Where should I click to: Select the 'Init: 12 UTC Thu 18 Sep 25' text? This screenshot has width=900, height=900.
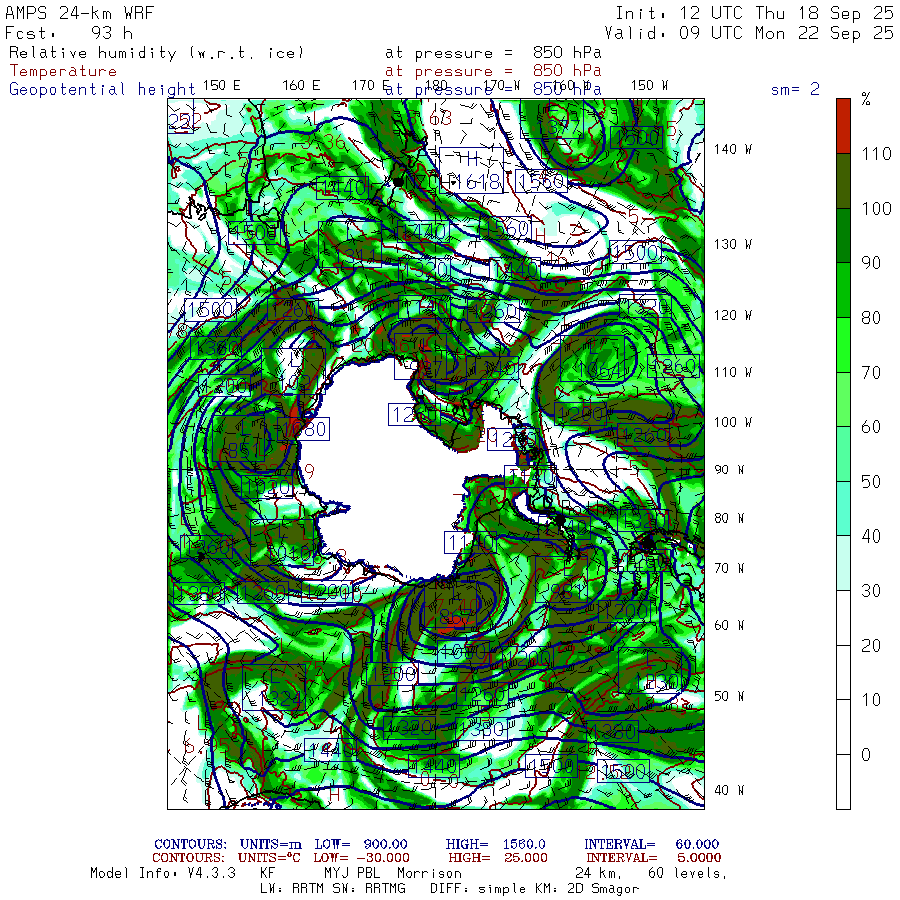754,13
